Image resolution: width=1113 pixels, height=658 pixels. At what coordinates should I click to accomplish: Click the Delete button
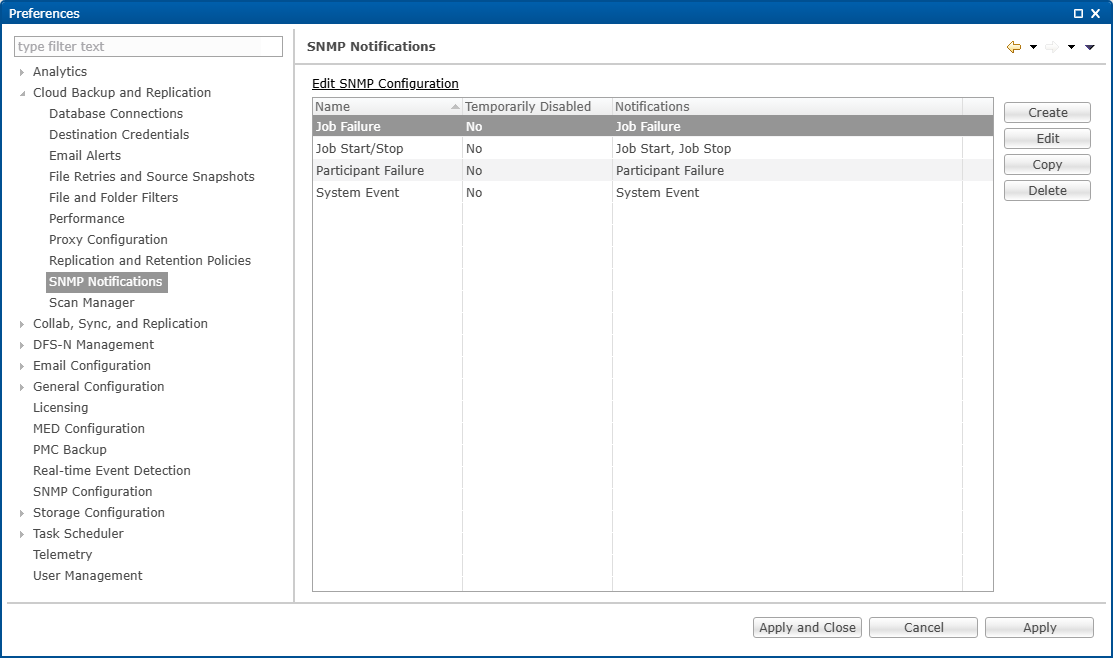pos(1047,190)
